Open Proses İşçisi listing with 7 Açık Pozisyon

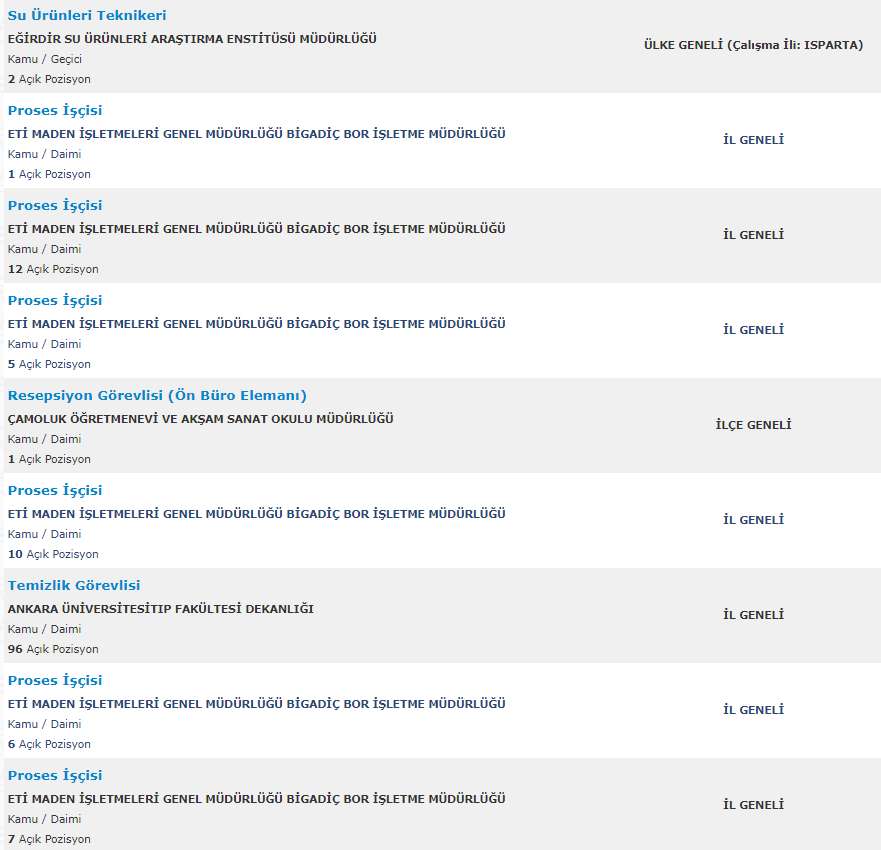click(55, 775)
